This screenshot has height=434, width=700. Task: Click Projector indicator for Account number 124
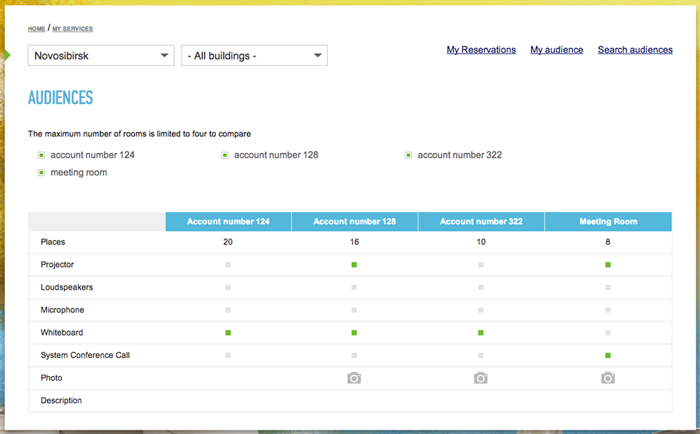pyautogui.click(x=228, y=265)
